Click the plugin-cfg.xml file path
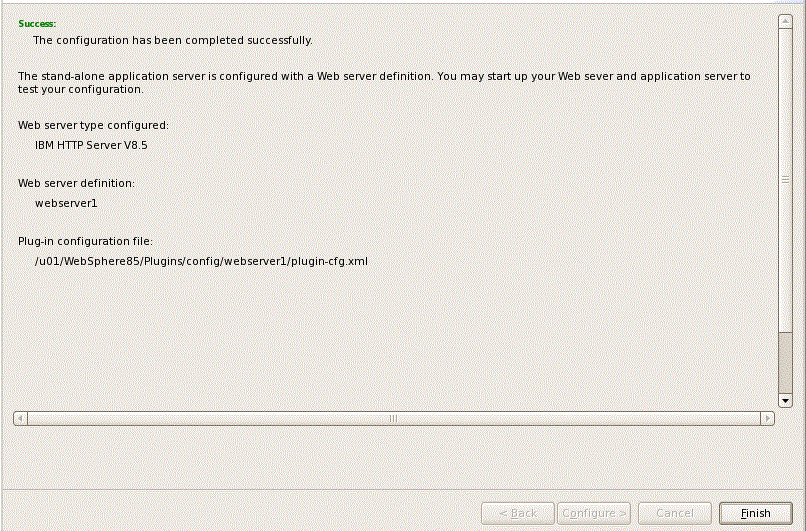 (201, 261)
